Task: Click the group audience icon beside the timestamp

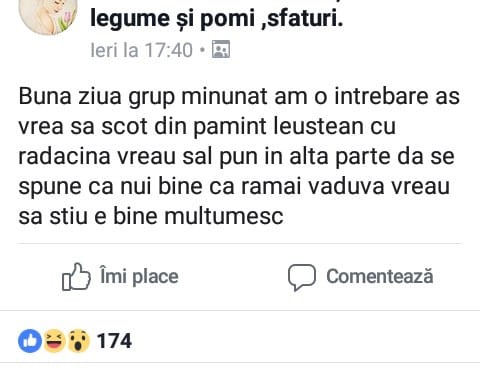Action: pyautogui.click(x=221, y=49)
